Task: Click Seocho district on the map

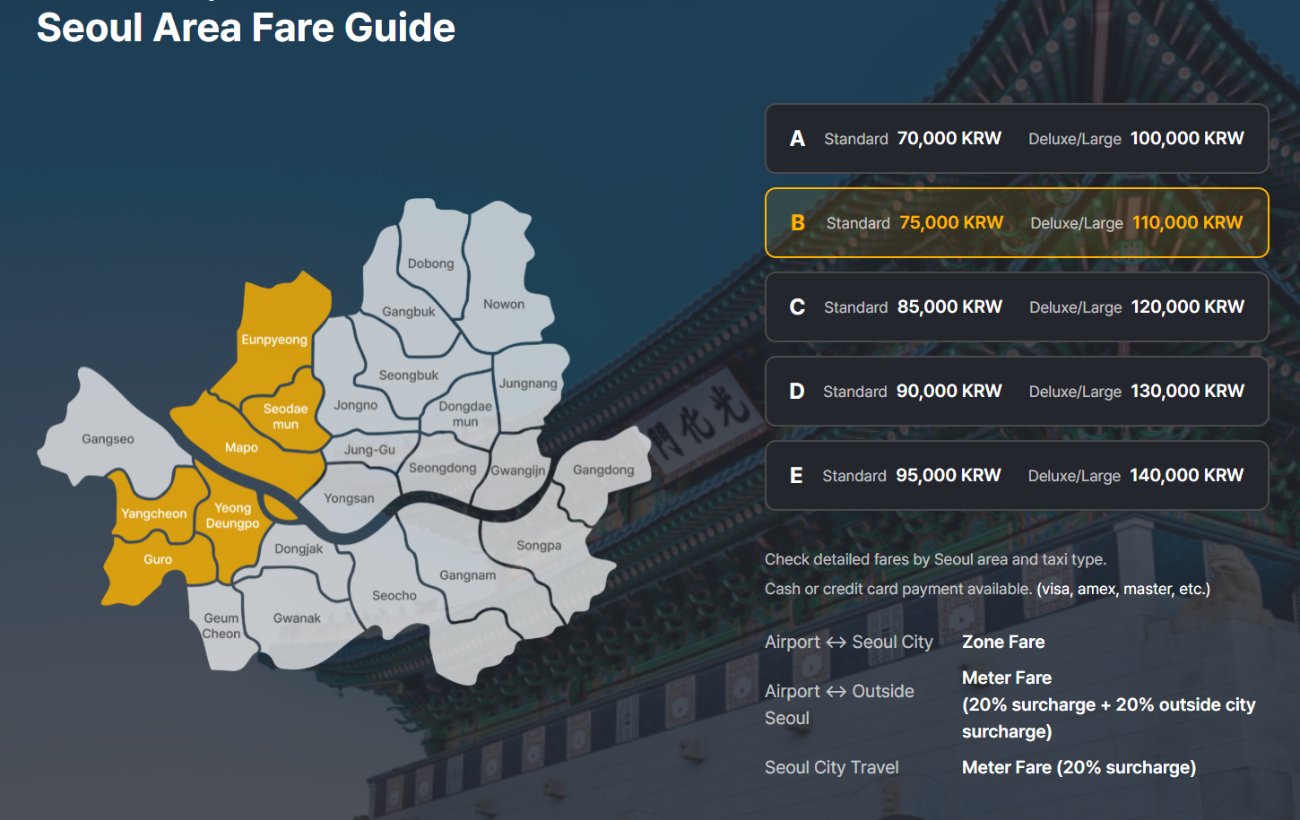Action: tap(394, 595)
